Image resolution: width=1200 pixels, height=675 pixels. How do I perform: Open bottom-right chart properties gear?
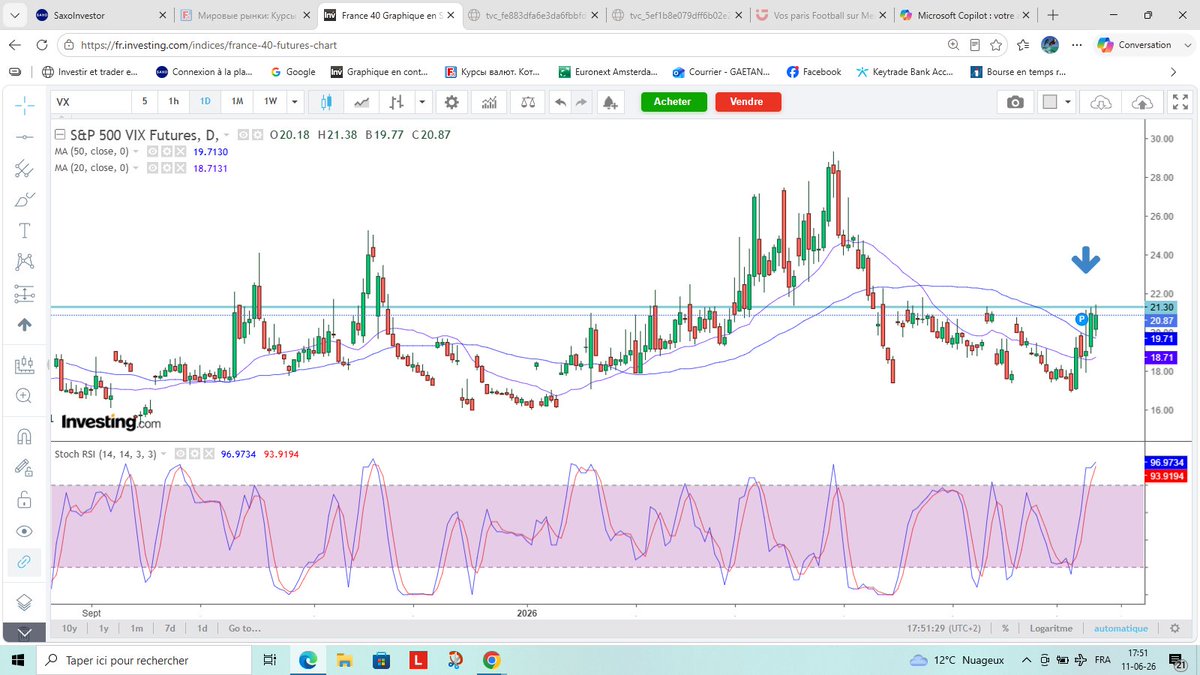click(x=1176, y=628)
